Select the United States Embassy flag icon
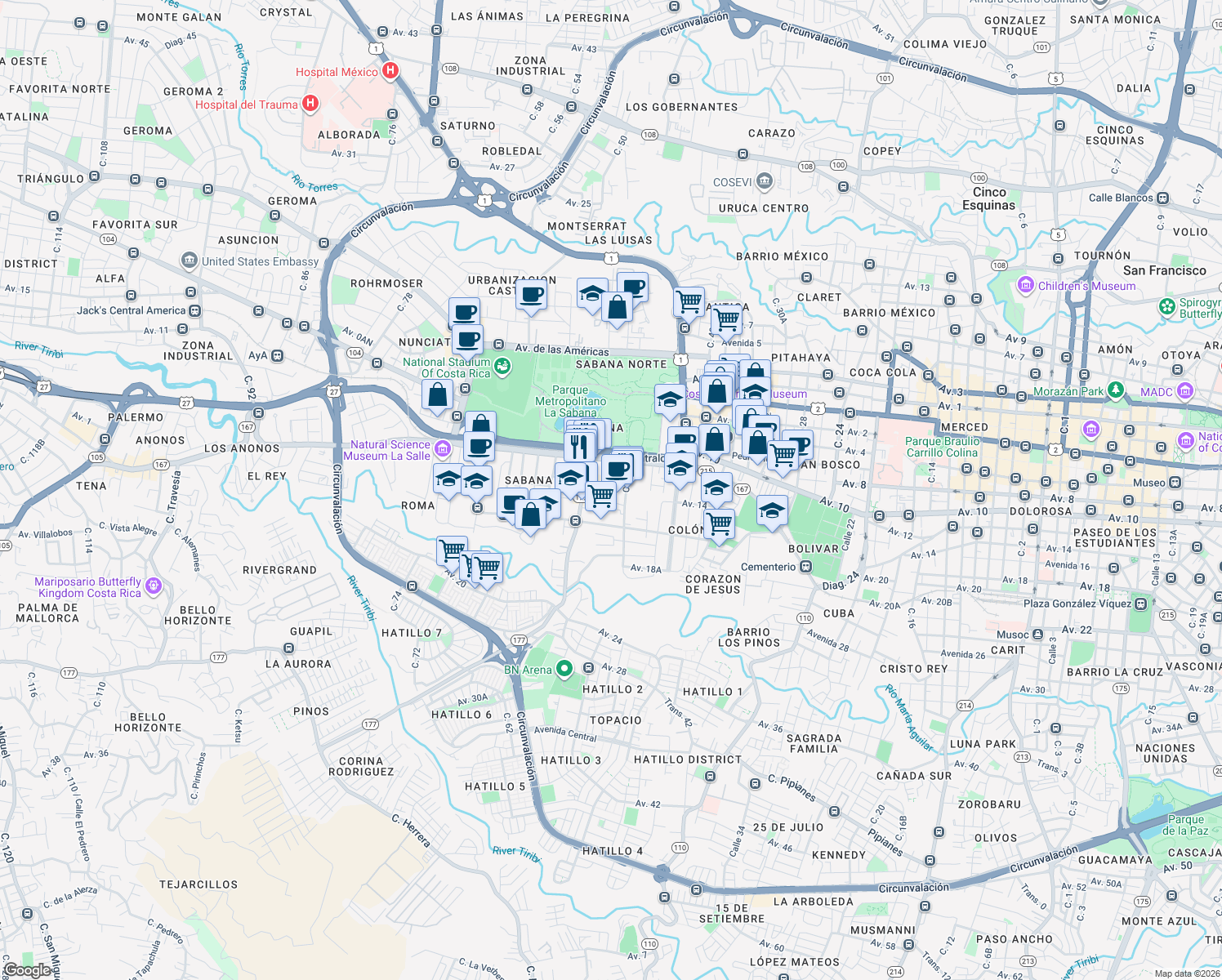The width and height of the screenshot is (1222, 980). (189, 261)
